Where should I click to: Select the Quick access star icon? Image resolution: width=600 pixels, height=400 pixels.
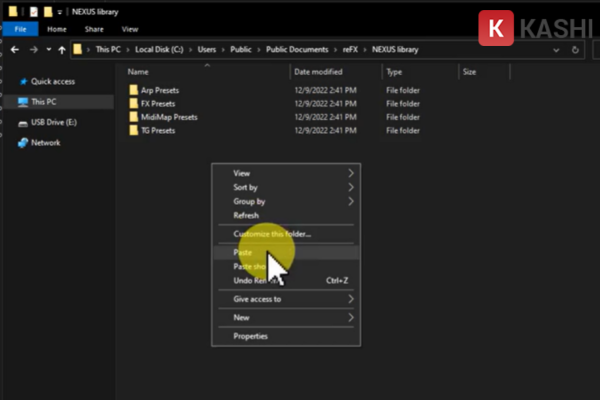[x=22, y=83]
